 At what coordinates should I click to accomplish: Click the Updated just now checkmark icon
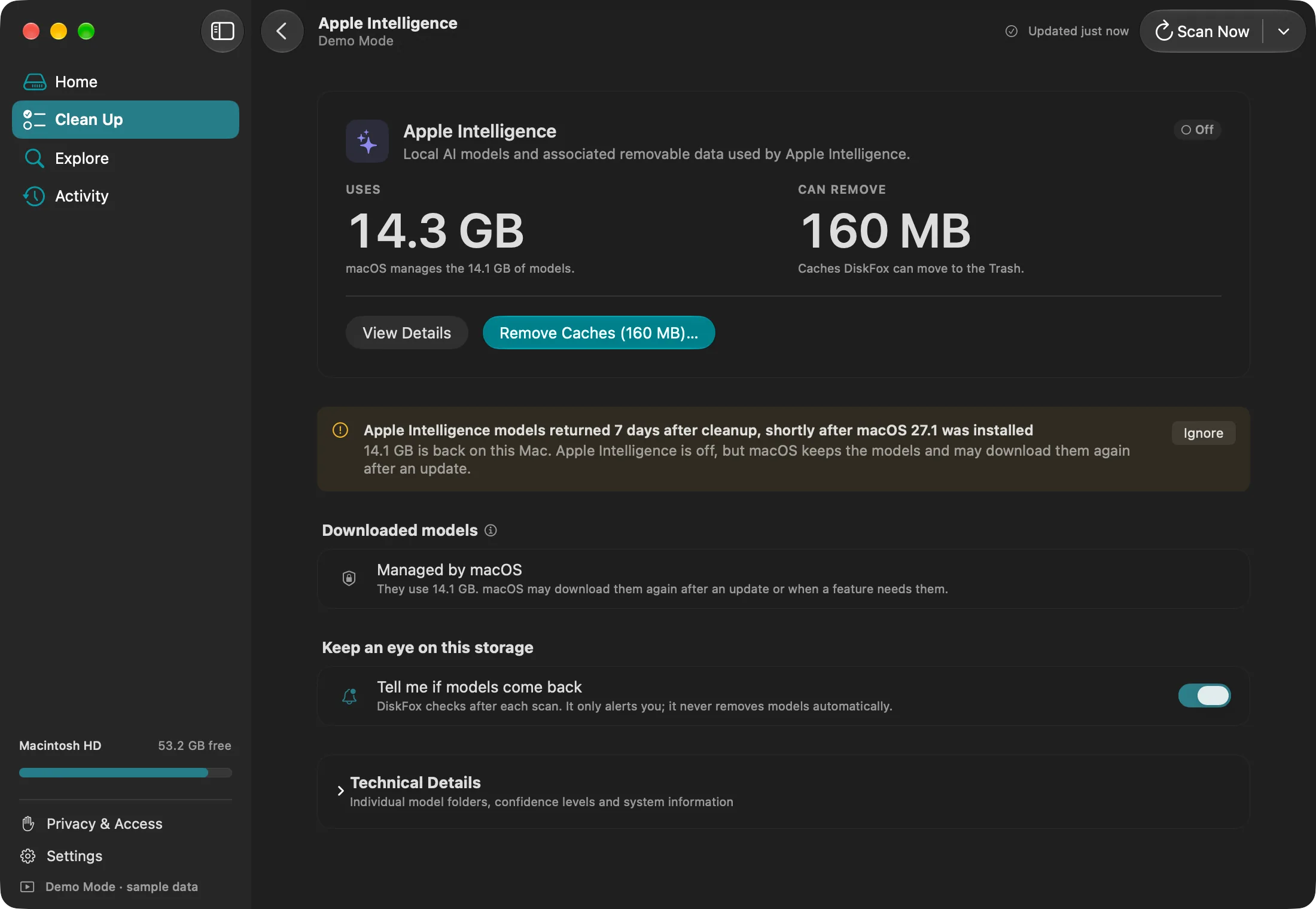(x=1012, y=31)
